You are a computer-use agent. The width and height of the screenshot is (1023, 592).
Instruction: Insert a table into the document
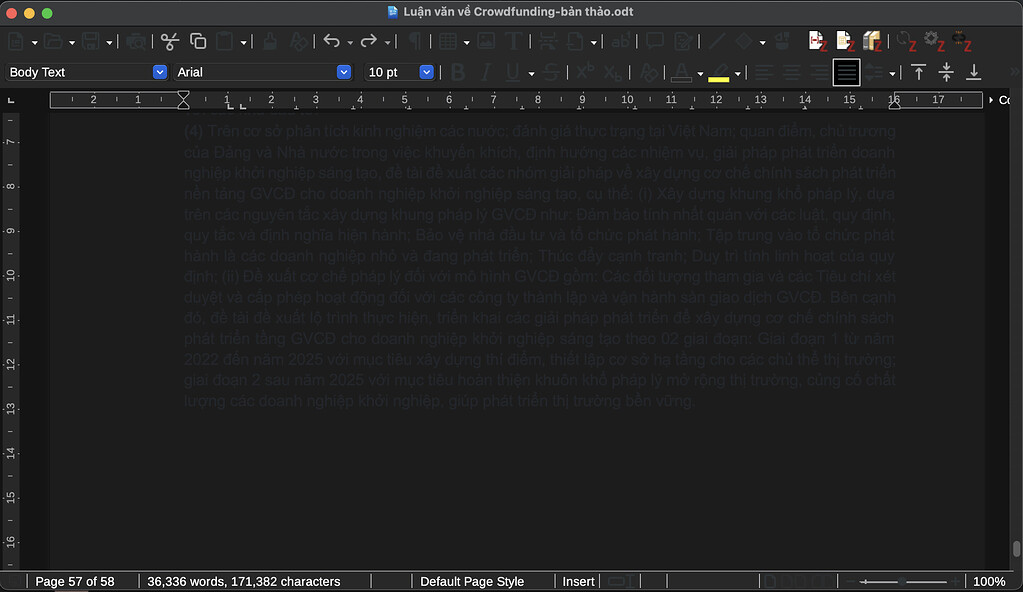449,41
